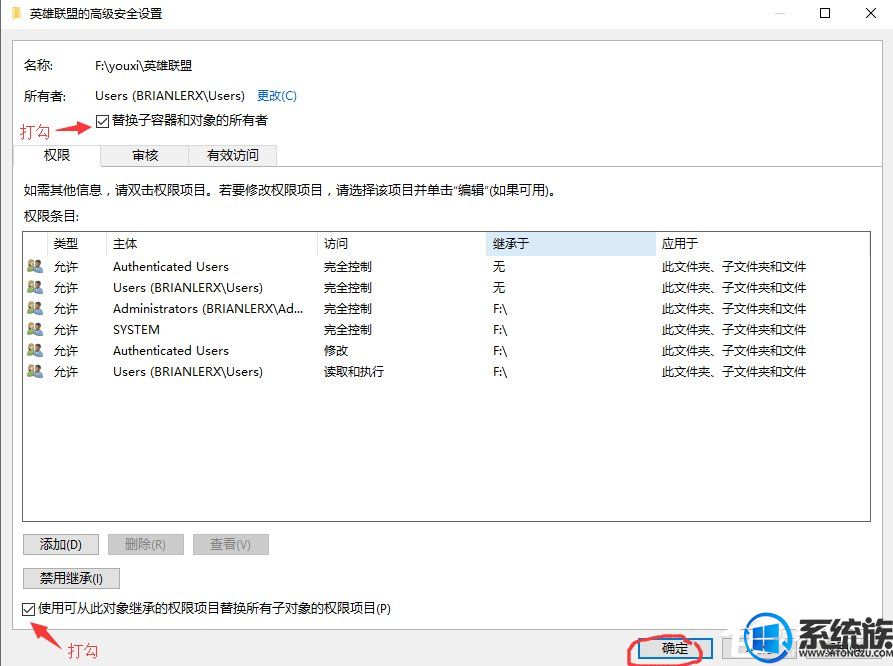Screen dimensions: 893x666
Task: Toggle 替换子容器和对象的所有者 checkbox
Action: click(103, 121)
